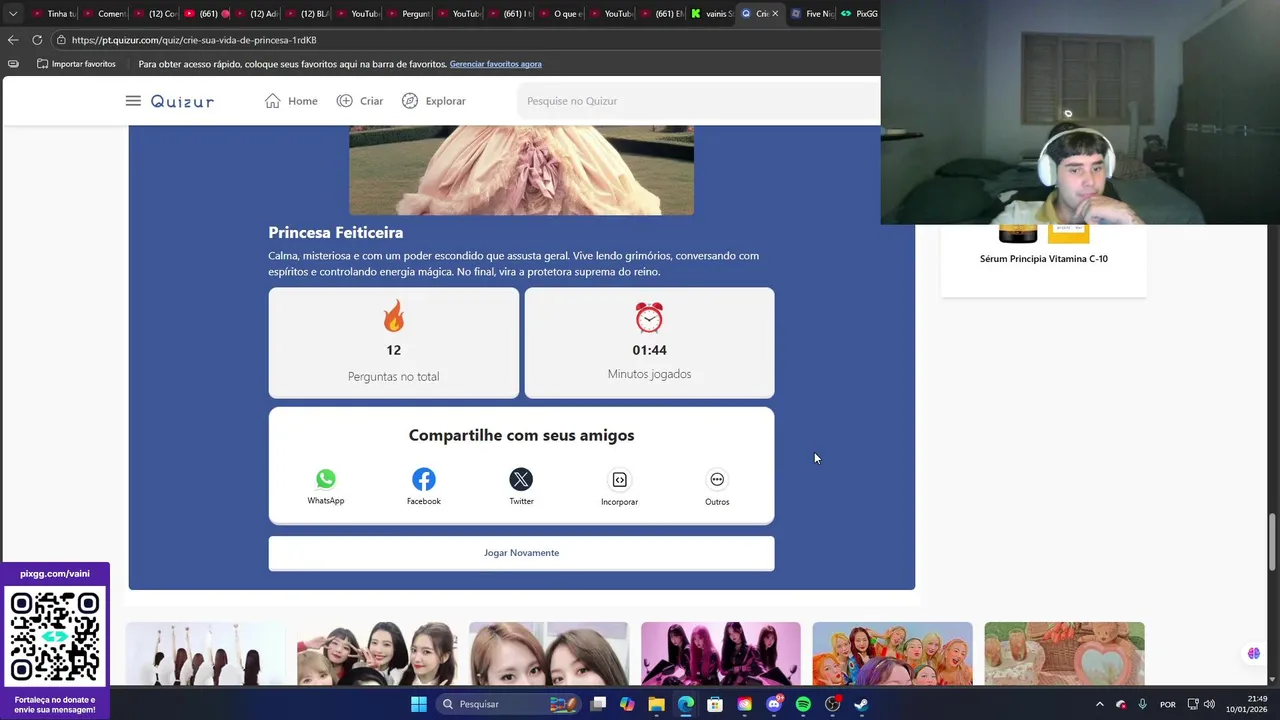
Task: Click the address bar URL
Action: pos(194,40)
